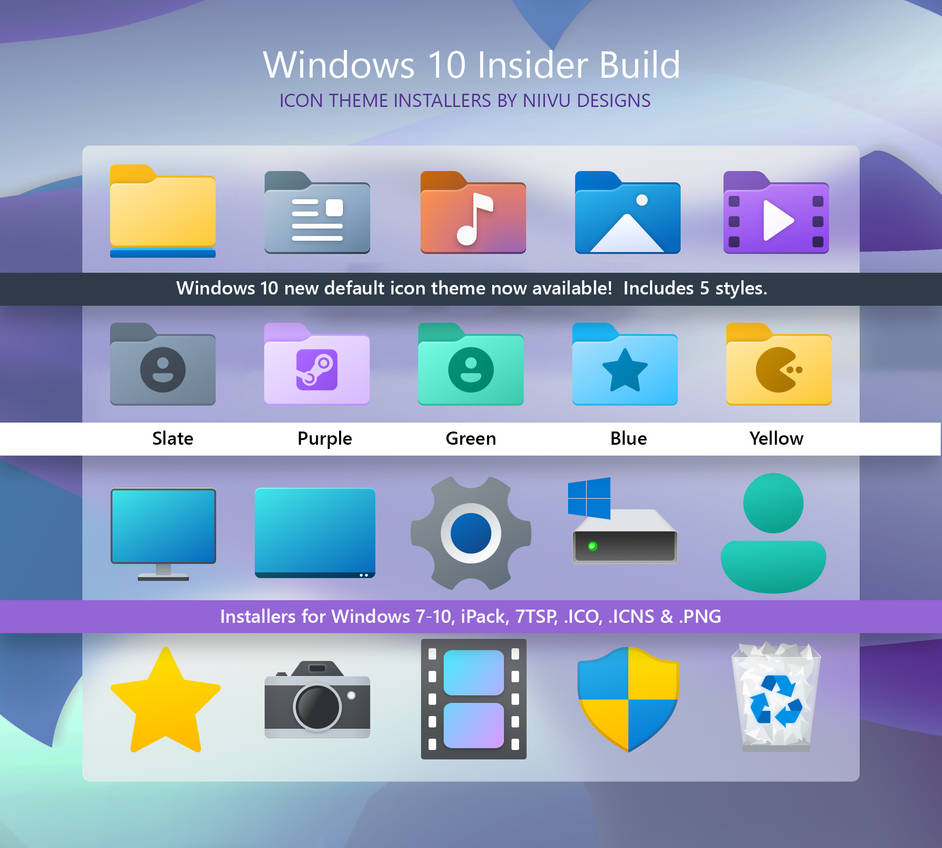Viewport: 942px width, 848px height.
Task: Click the Slate style label
Action: tap(172, 438)
